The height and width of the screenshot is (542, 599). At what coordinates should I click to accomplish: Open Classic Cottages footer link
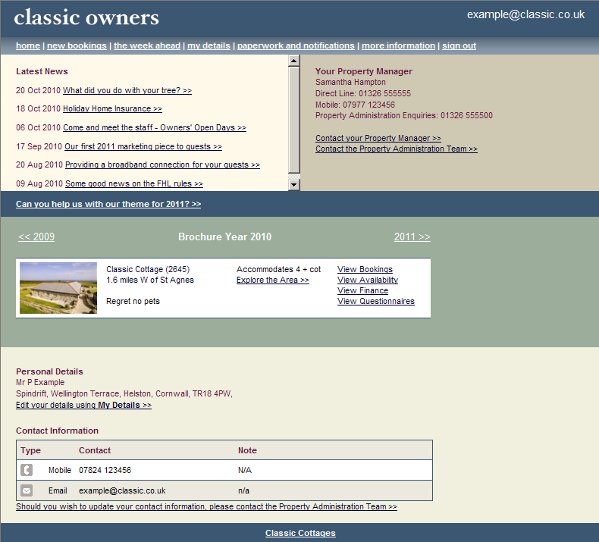click(x=300, y=533)
